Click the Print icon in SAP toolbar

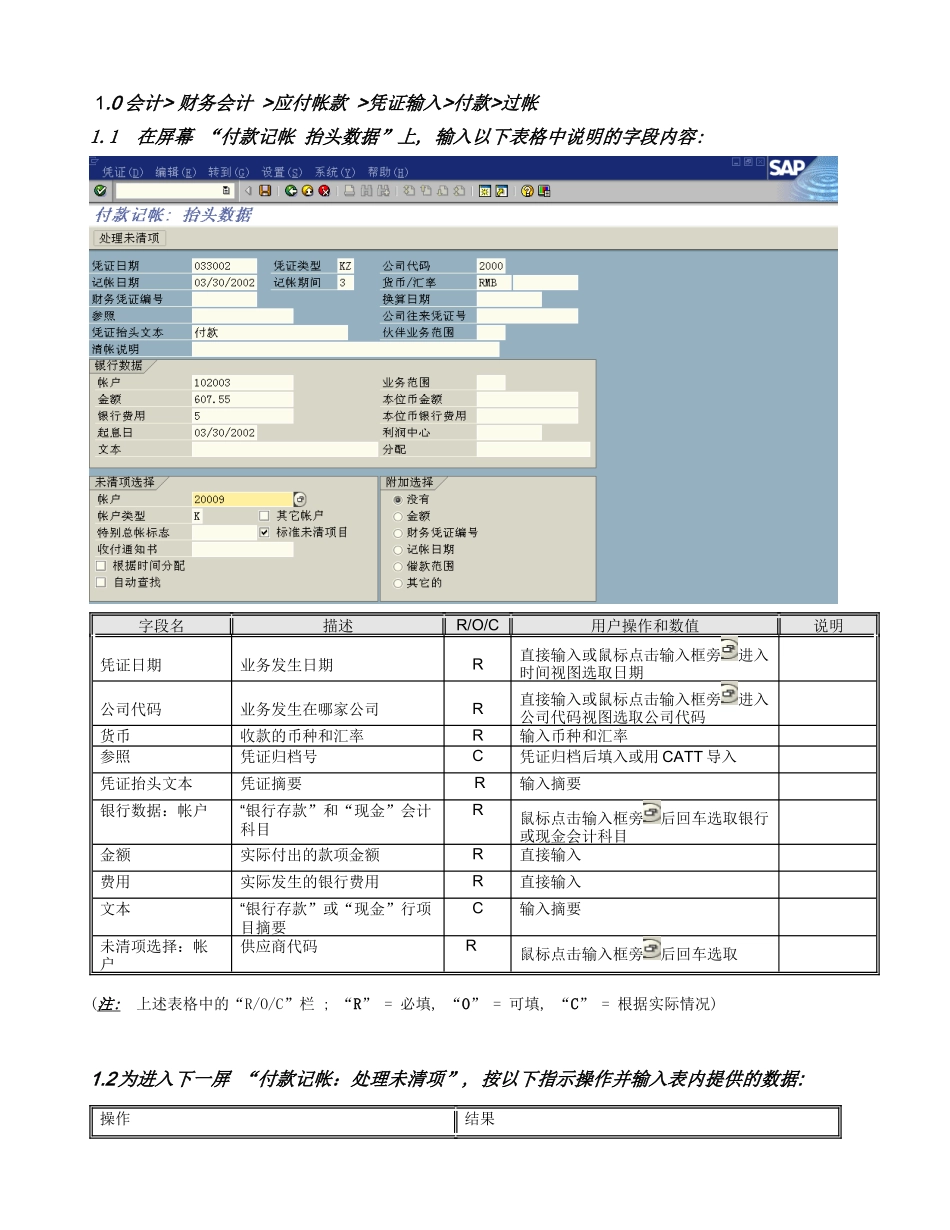coord(349,190)
